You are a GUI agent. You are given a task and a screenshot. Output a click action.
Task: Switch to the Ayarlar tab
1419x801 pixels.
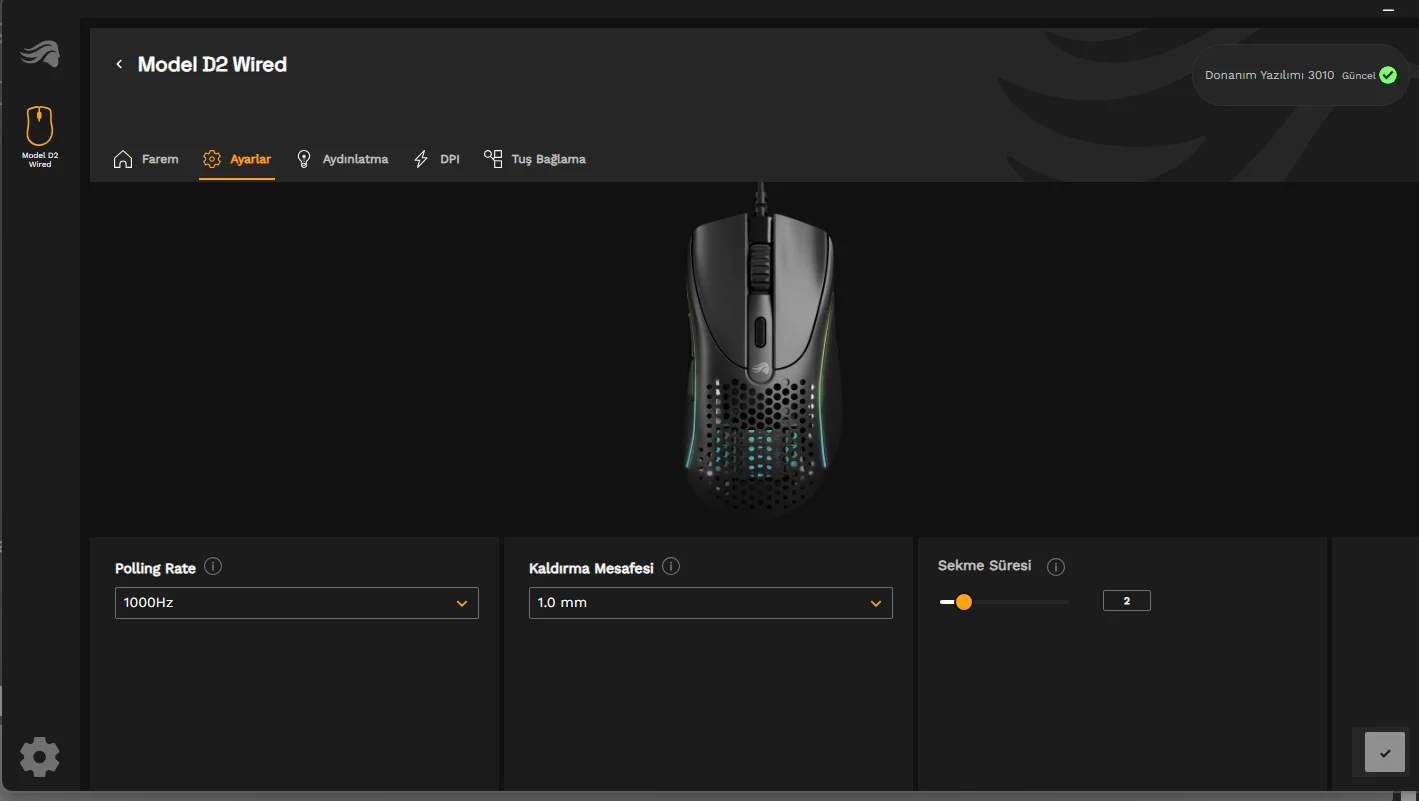(237, 159)
